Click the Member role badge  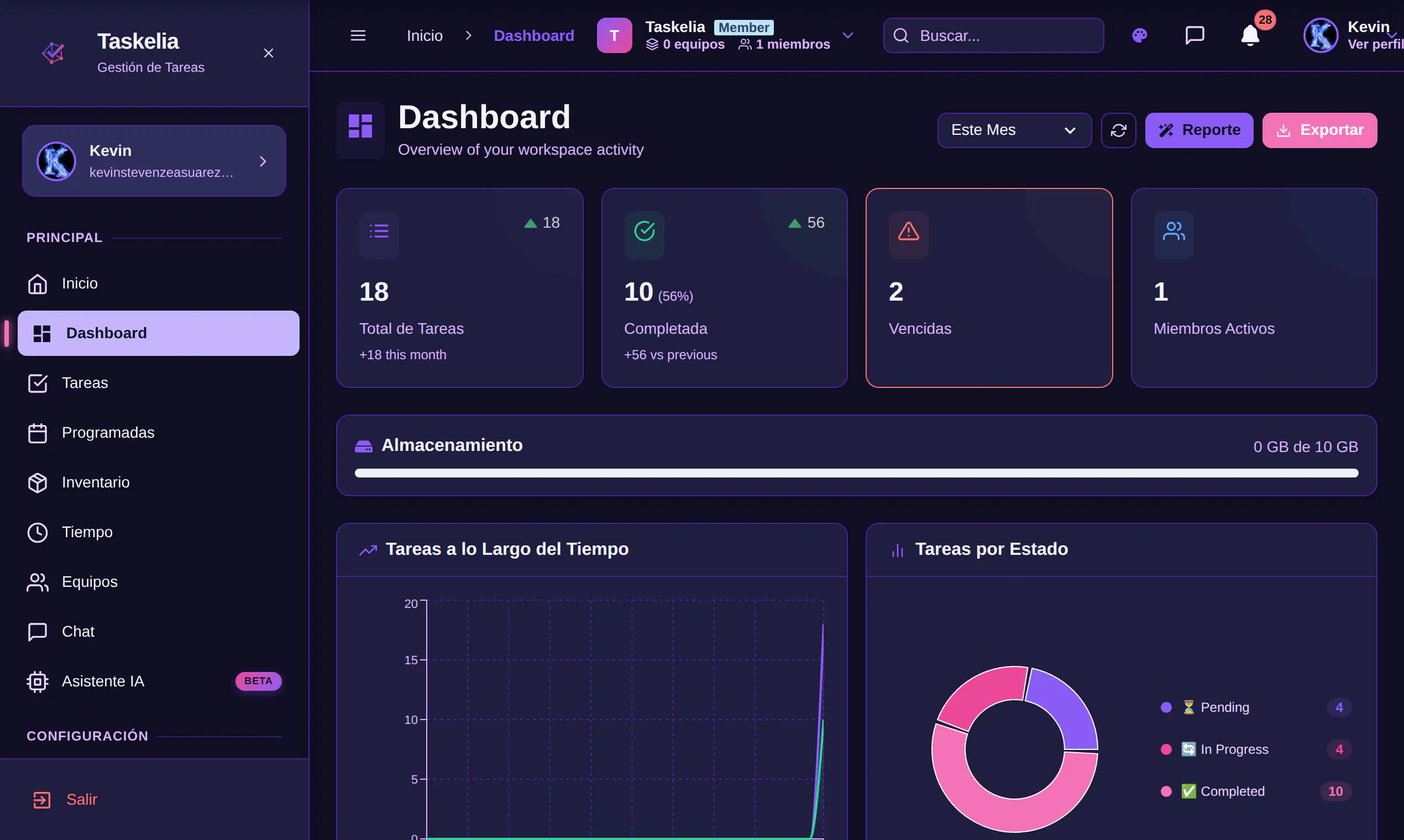click(743, 27)
